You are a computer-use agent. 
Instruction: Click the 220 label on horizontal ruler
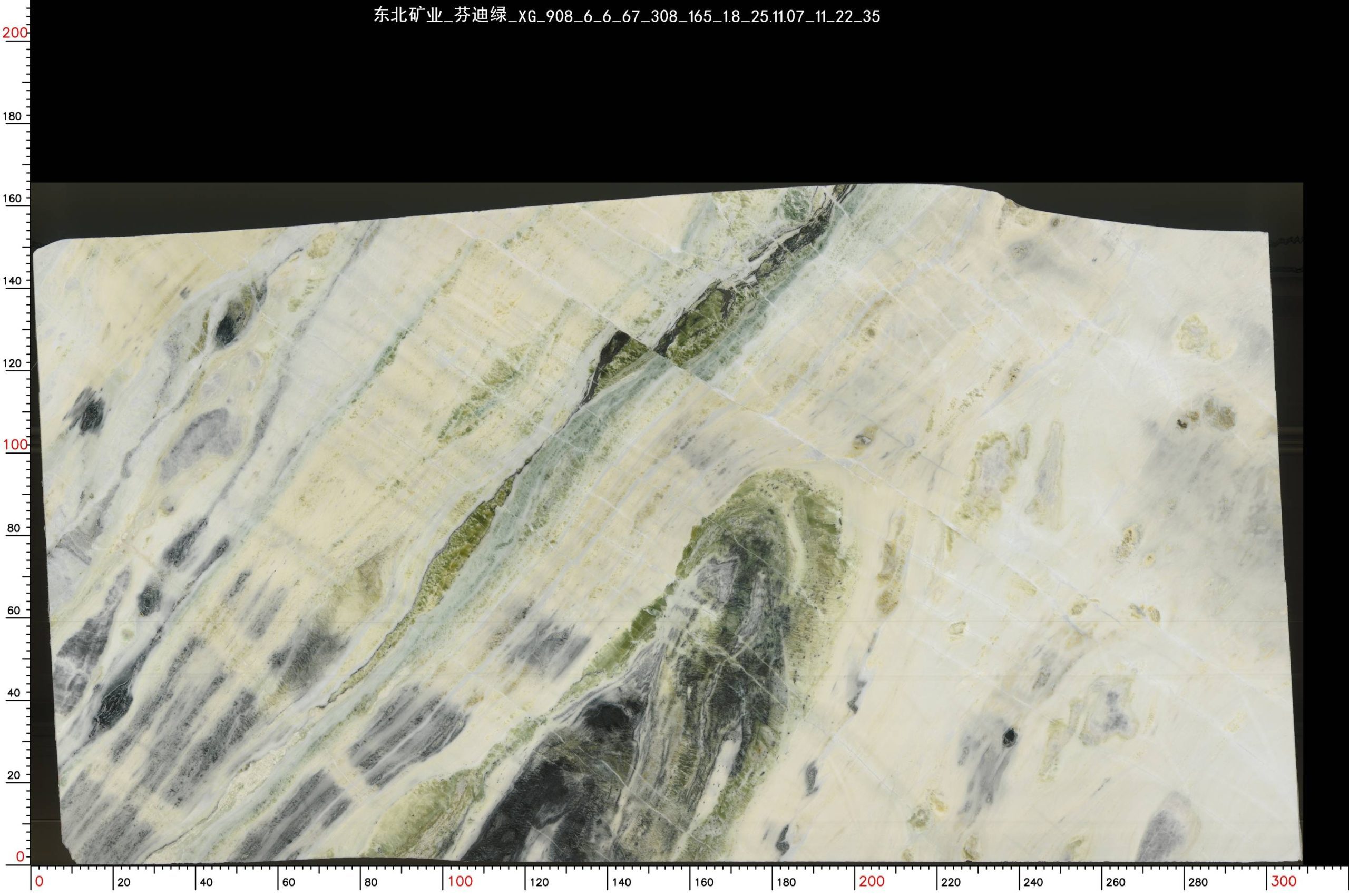(x=951, y=882)
